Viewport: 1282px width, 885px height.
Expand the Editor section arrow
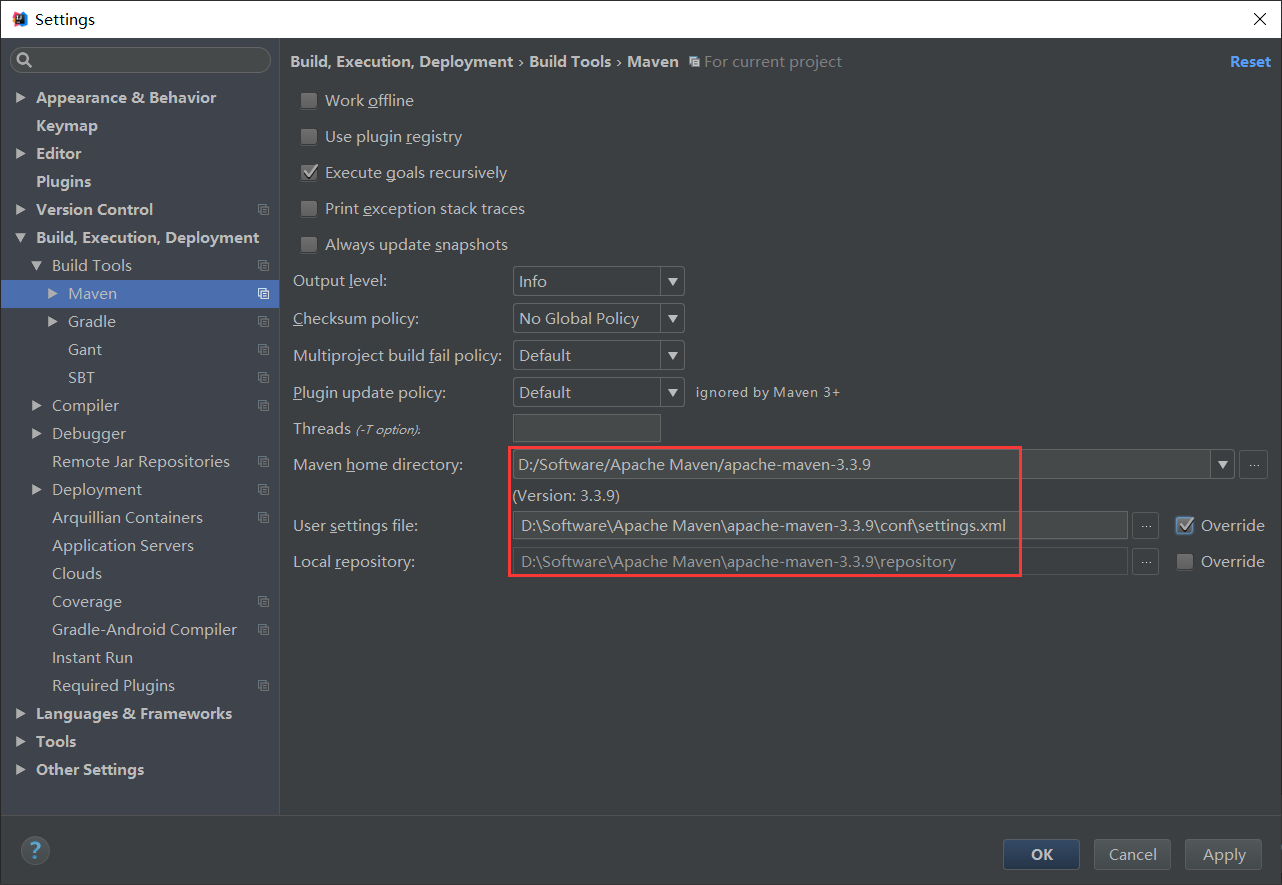tap(21, 154)
